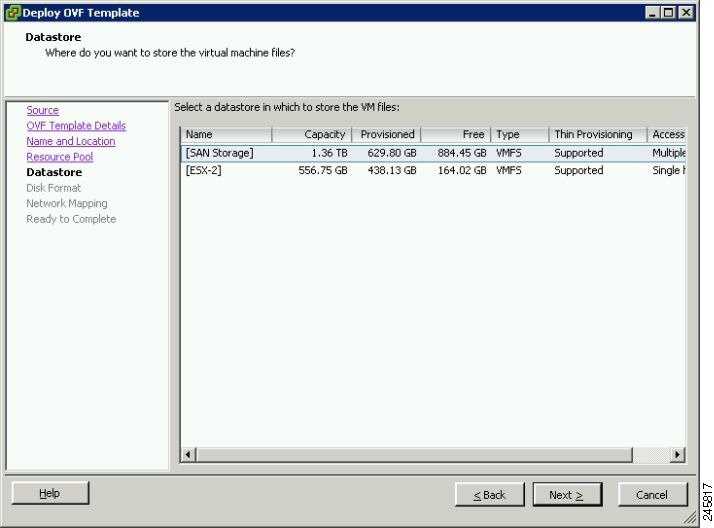The image size is (714, 528).
Task: Click the 1.36 TB capacity cell
Action: tap(329, 153)
